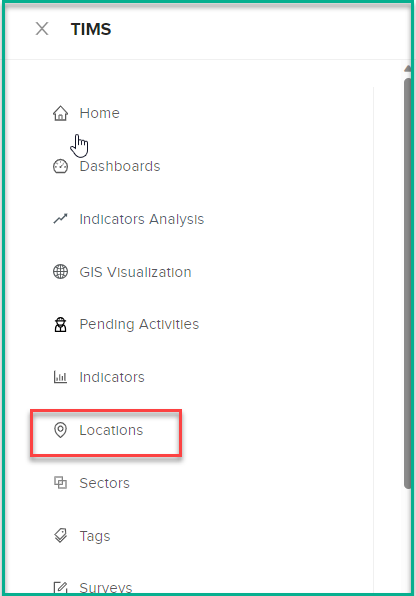This screenshot has width=416, height=596.
Task: Close the TIMS menu panel
Action: 42,29
